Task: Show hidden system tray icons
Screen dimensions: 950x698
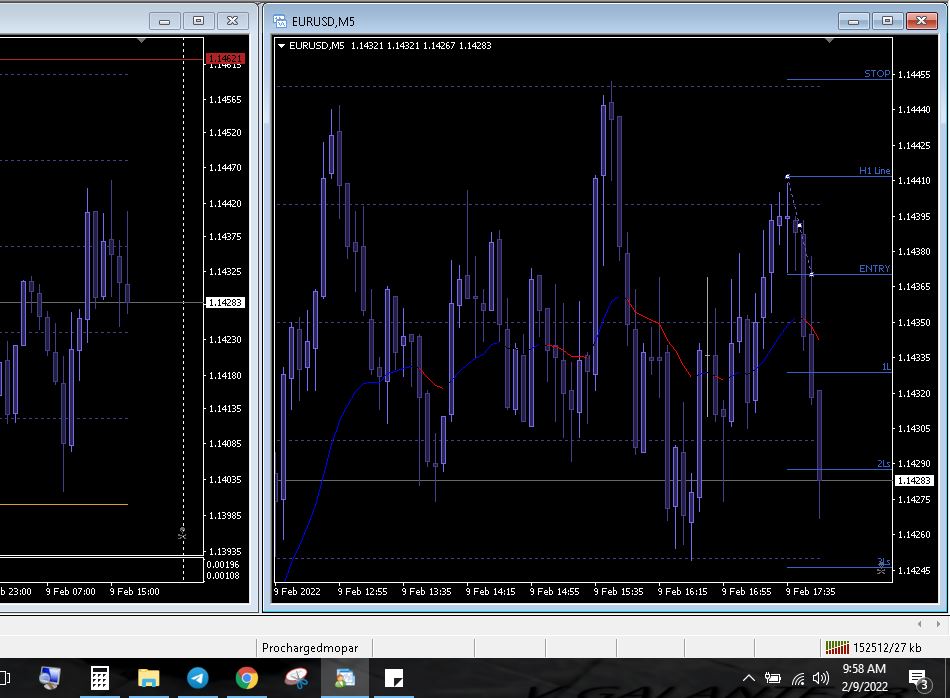Action: pyautogui.click(x=748, y=678)
